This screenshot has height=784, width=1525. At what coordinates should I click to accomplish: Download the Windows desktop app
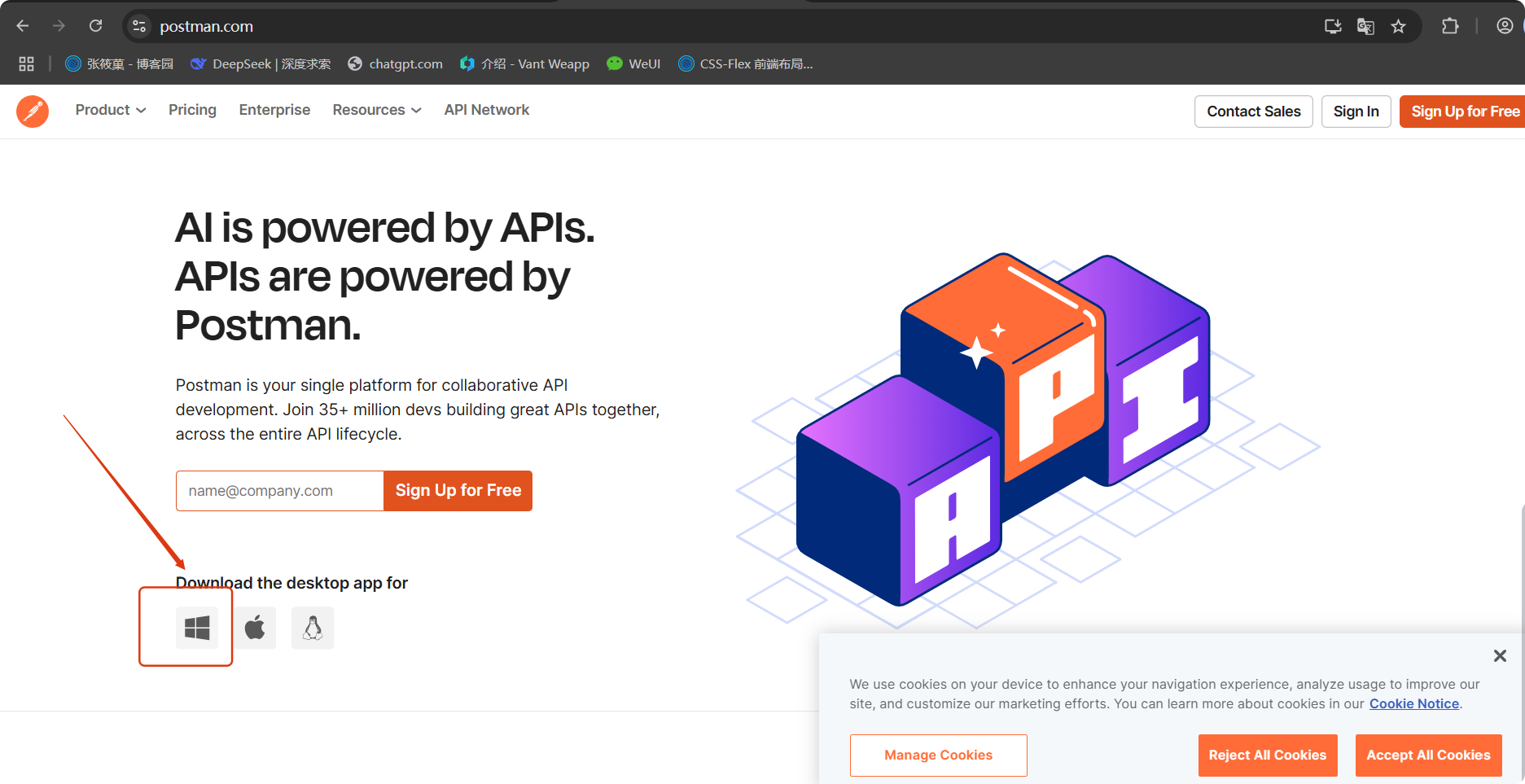click(197, 628)
